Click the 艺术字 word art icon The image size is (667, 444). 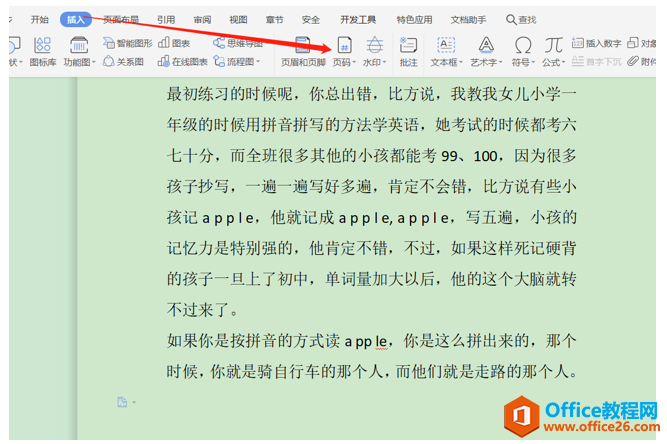pyautogui.click(x=486, y=45)
